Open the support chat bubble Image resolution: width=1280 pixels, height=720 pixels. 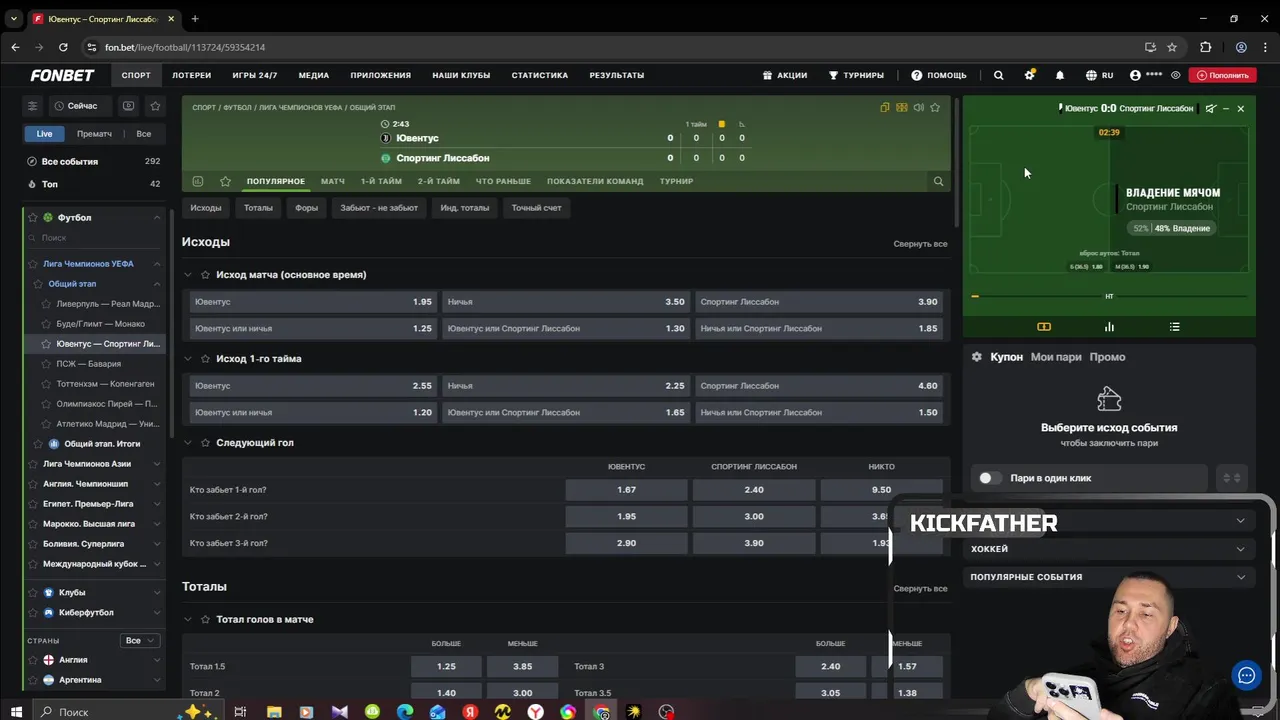click(x=1246, y=675)
